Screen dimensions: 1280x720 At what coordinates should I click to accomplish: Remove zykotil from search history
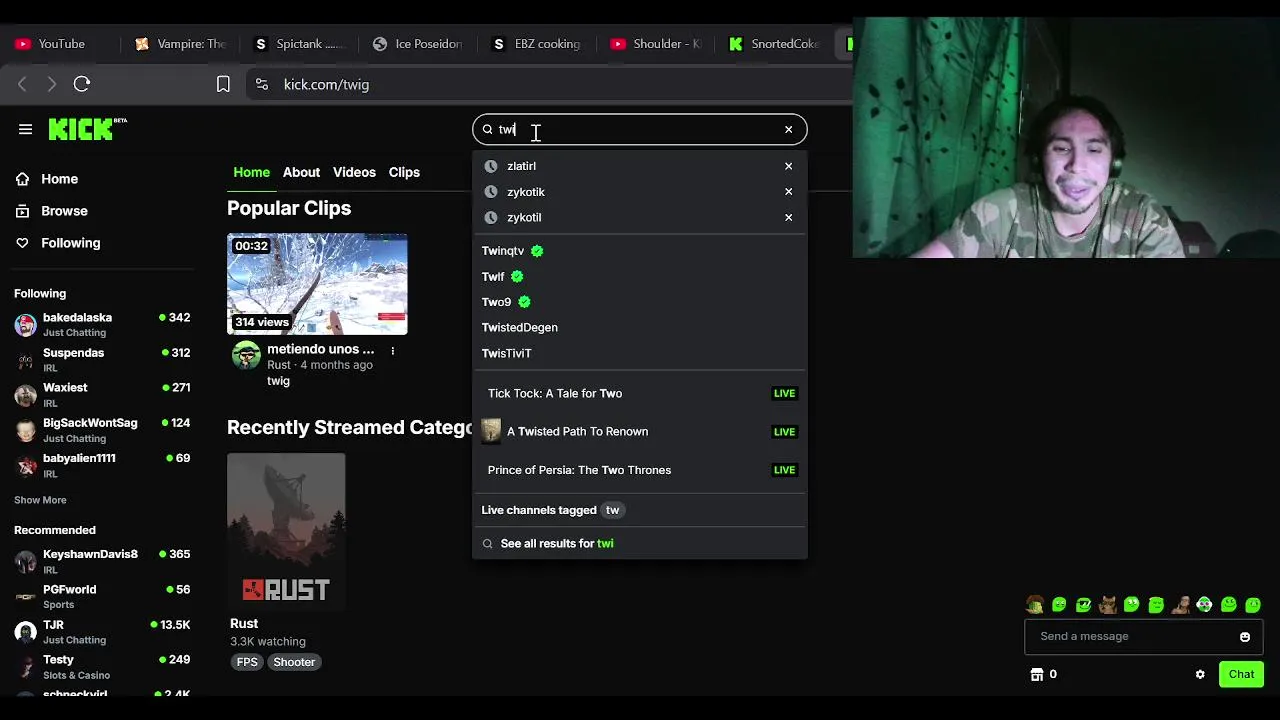point(788,217)
